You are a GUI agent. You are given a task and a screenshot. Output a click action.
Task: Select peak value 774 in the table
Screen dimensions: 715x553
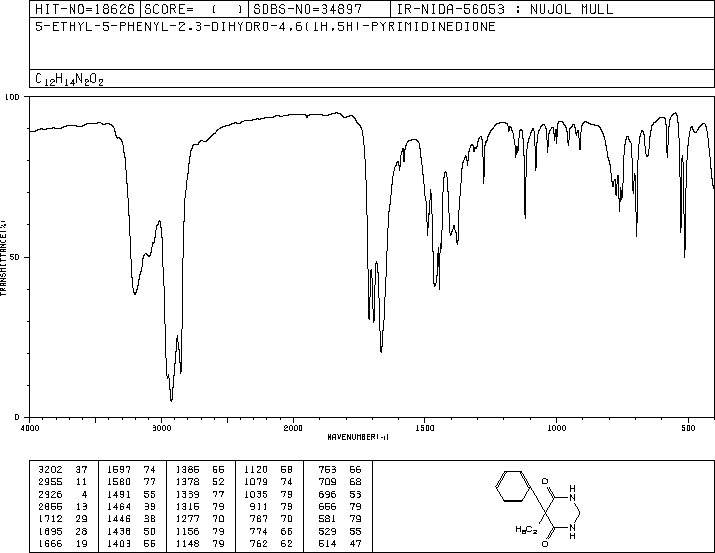coord(258,531)
